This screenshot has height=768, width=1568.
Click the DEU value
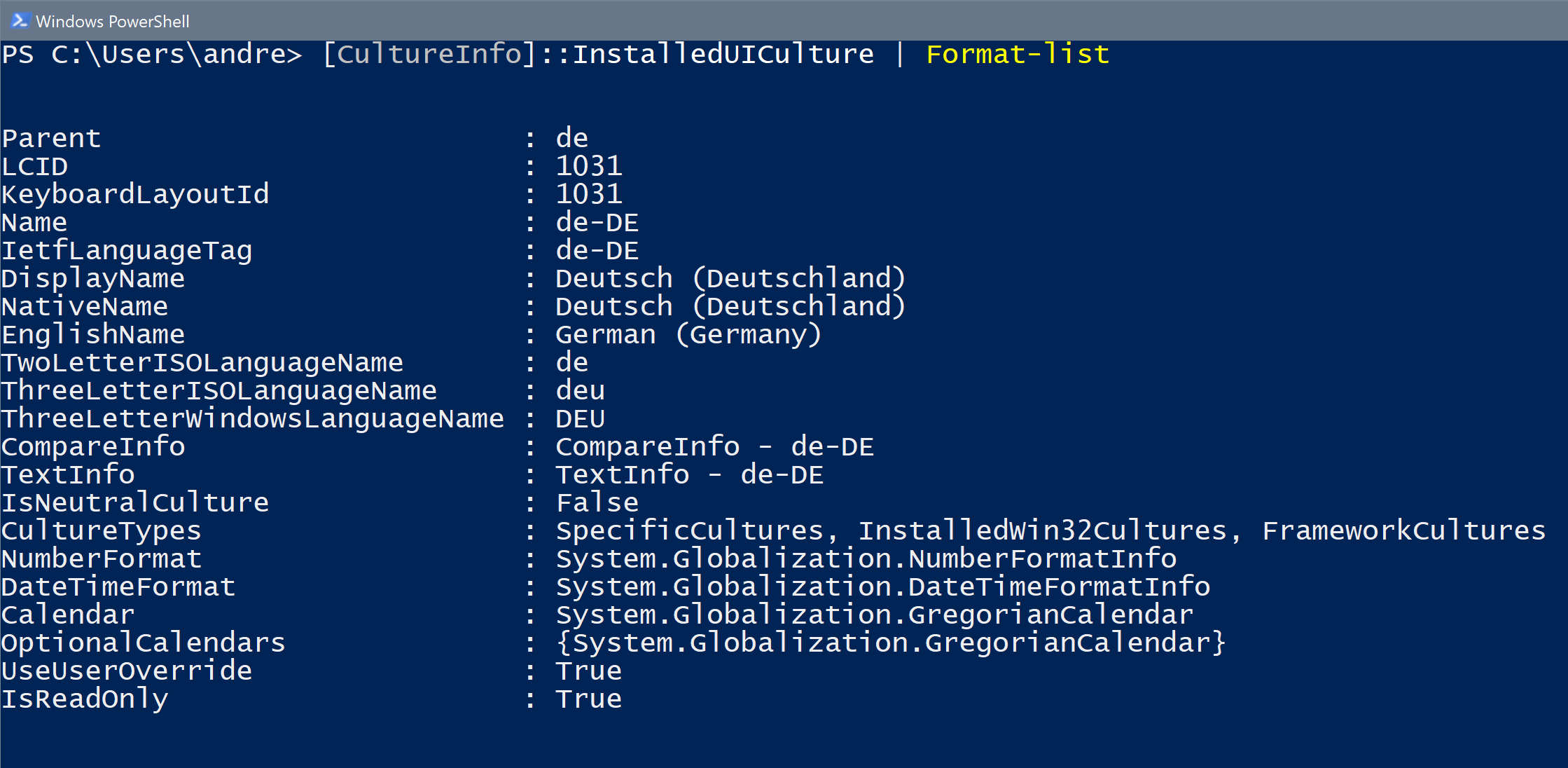(580, 418)
